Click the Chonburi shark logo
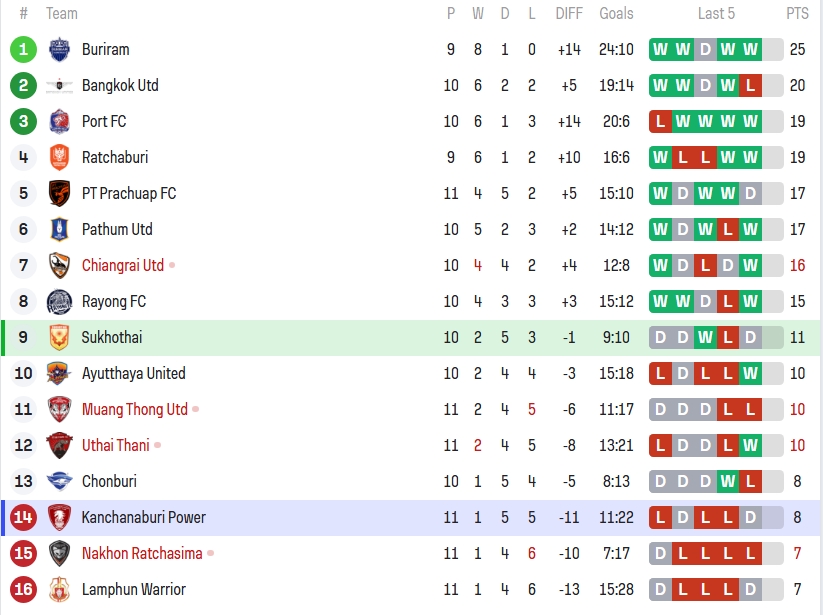Viewport: 823px width, 615px height. 59,481
